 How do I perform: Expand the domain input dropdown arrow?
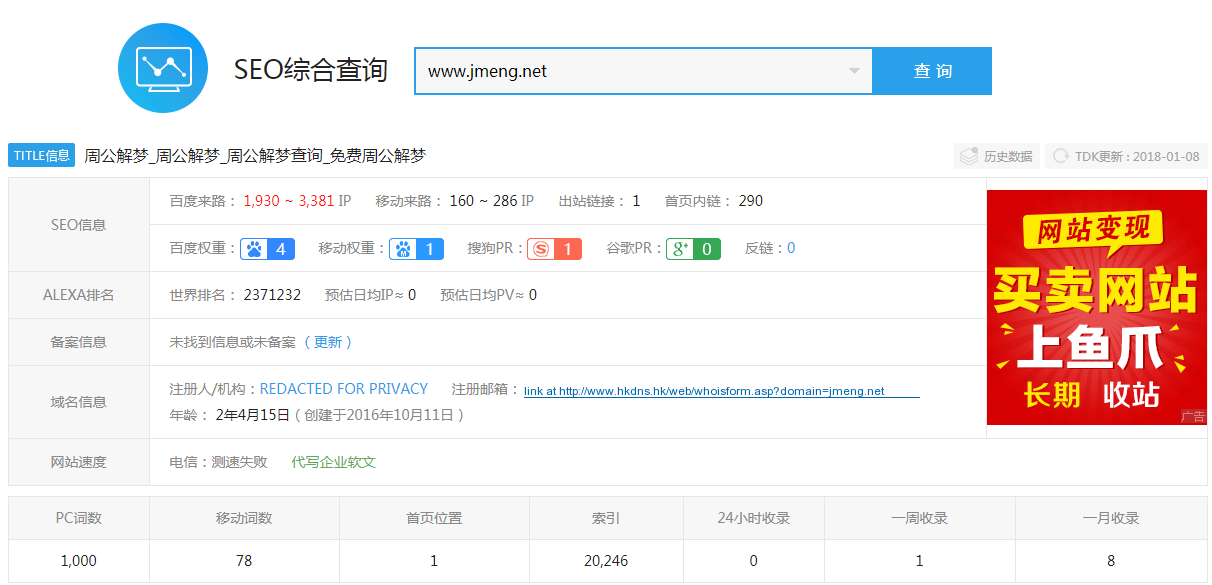854,71
